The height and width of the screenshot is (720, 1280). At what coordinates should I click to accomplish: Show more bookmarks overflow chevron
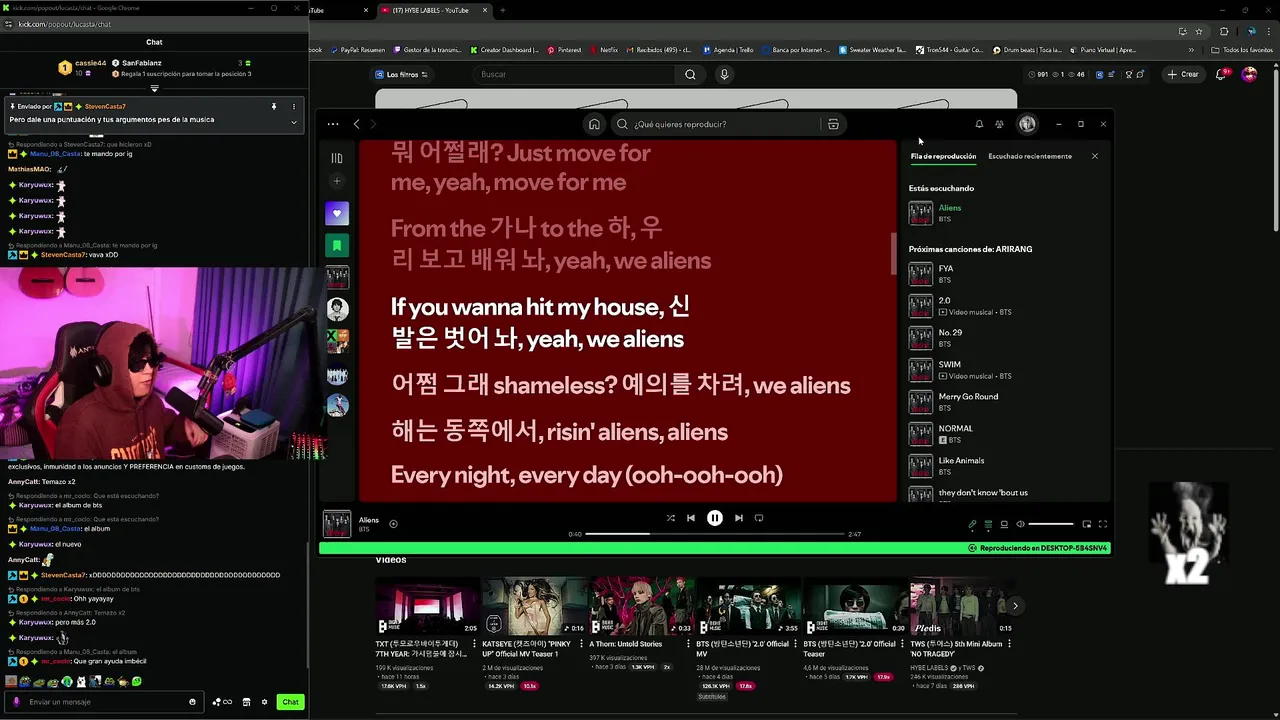(1191, 49)
